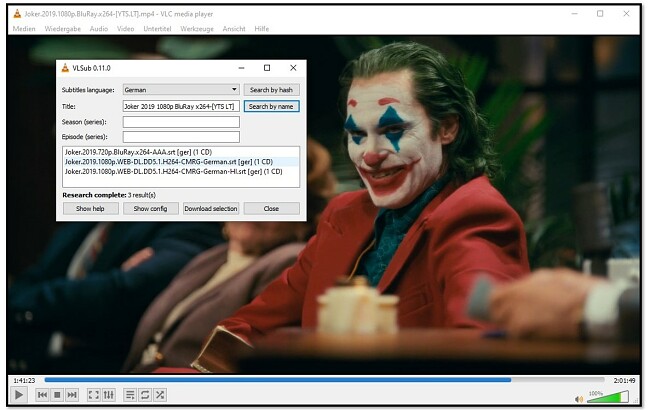Open the Wiedergabe menu
Screen dimensions: 650x410
coord(63,29)
